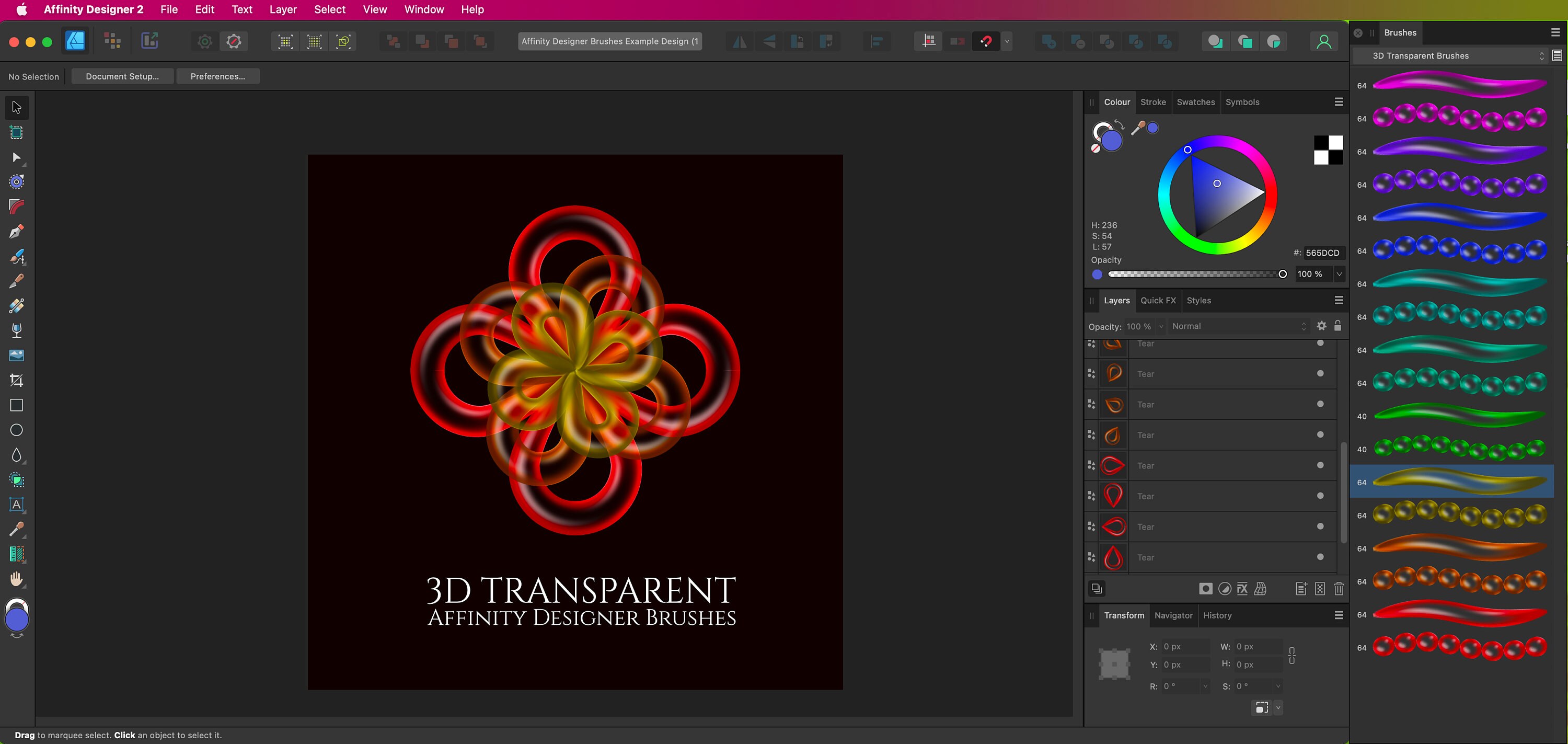
Task: Toggle the layer lock in the Layers panel
Action: pos(1339,326)
